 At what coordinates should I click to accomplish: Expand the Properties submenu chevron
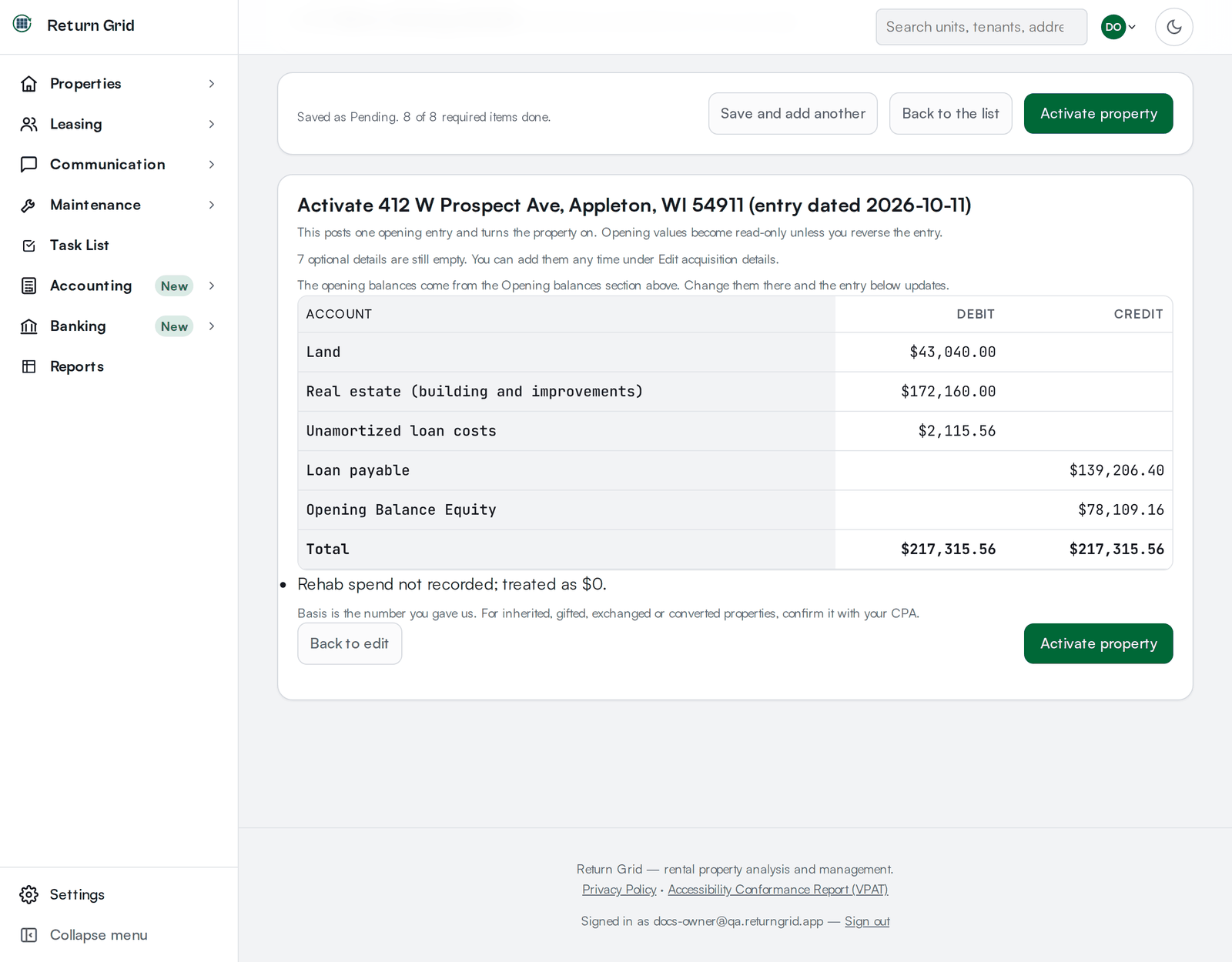(212, 84)
